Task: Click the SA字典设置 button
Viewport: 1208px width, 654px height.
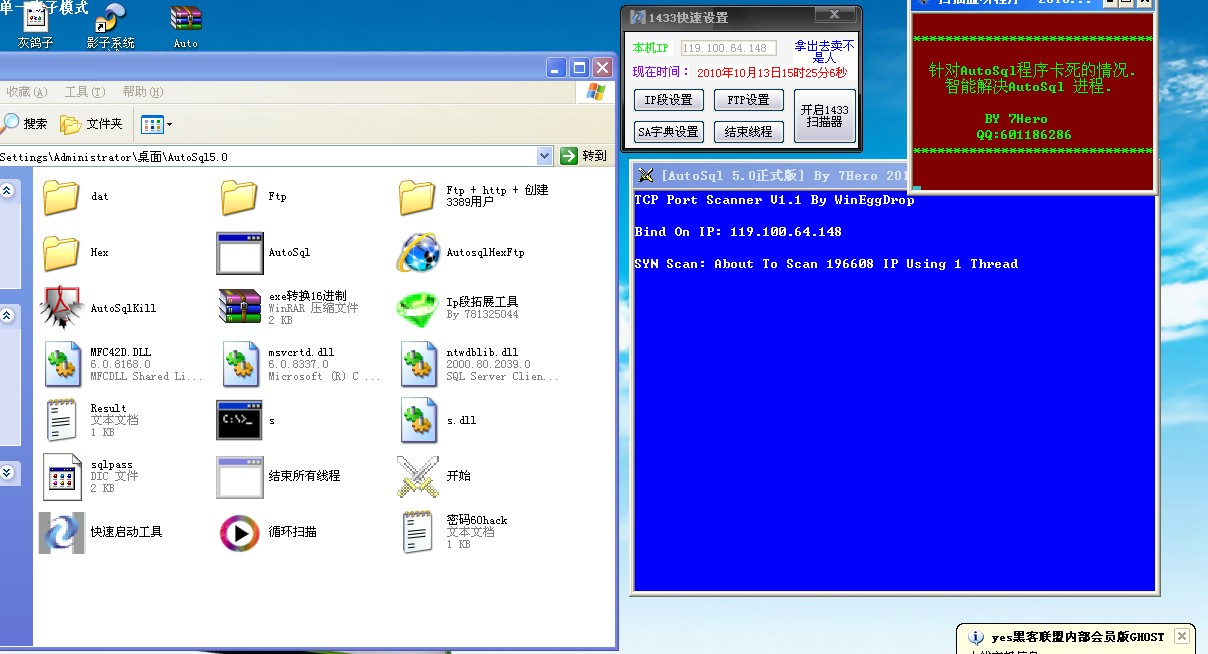Action: coord(668,132)
